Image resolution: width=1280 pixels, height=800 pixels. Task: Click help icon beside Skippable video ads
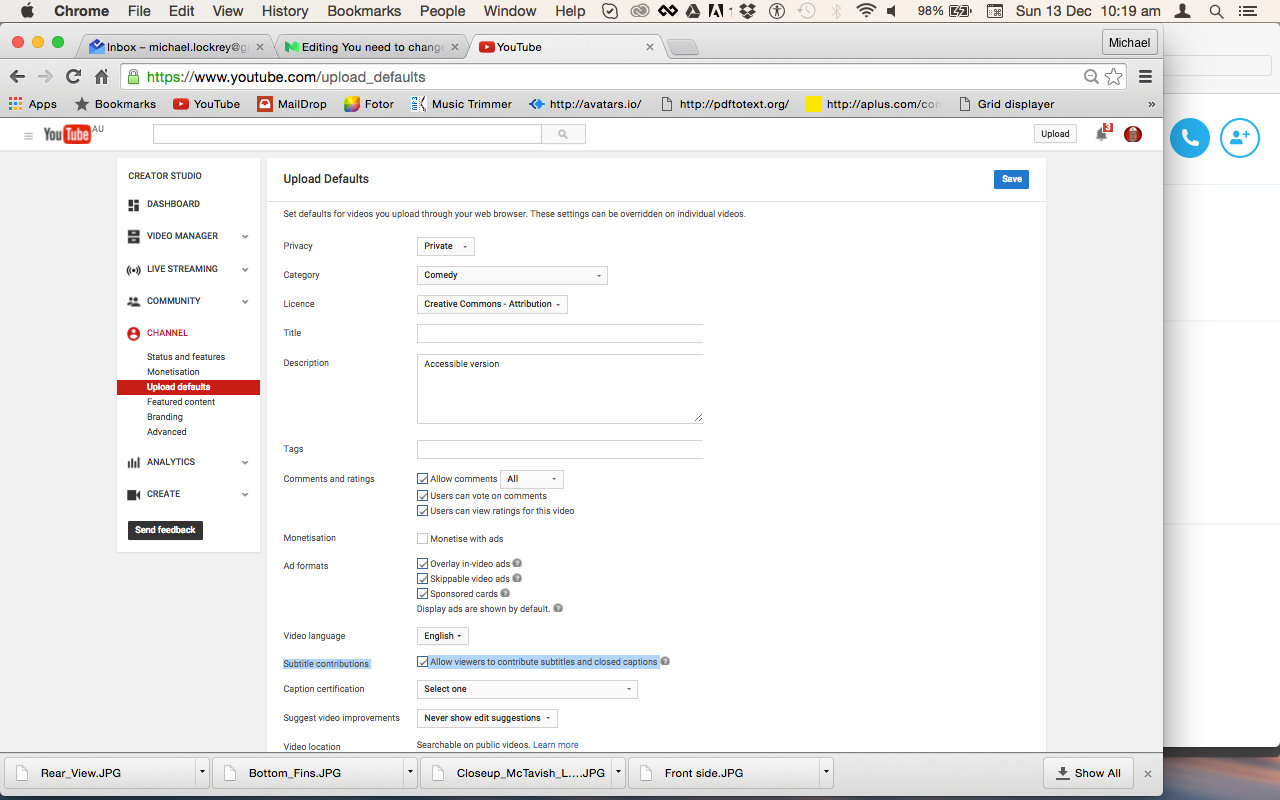click(517, 578)
